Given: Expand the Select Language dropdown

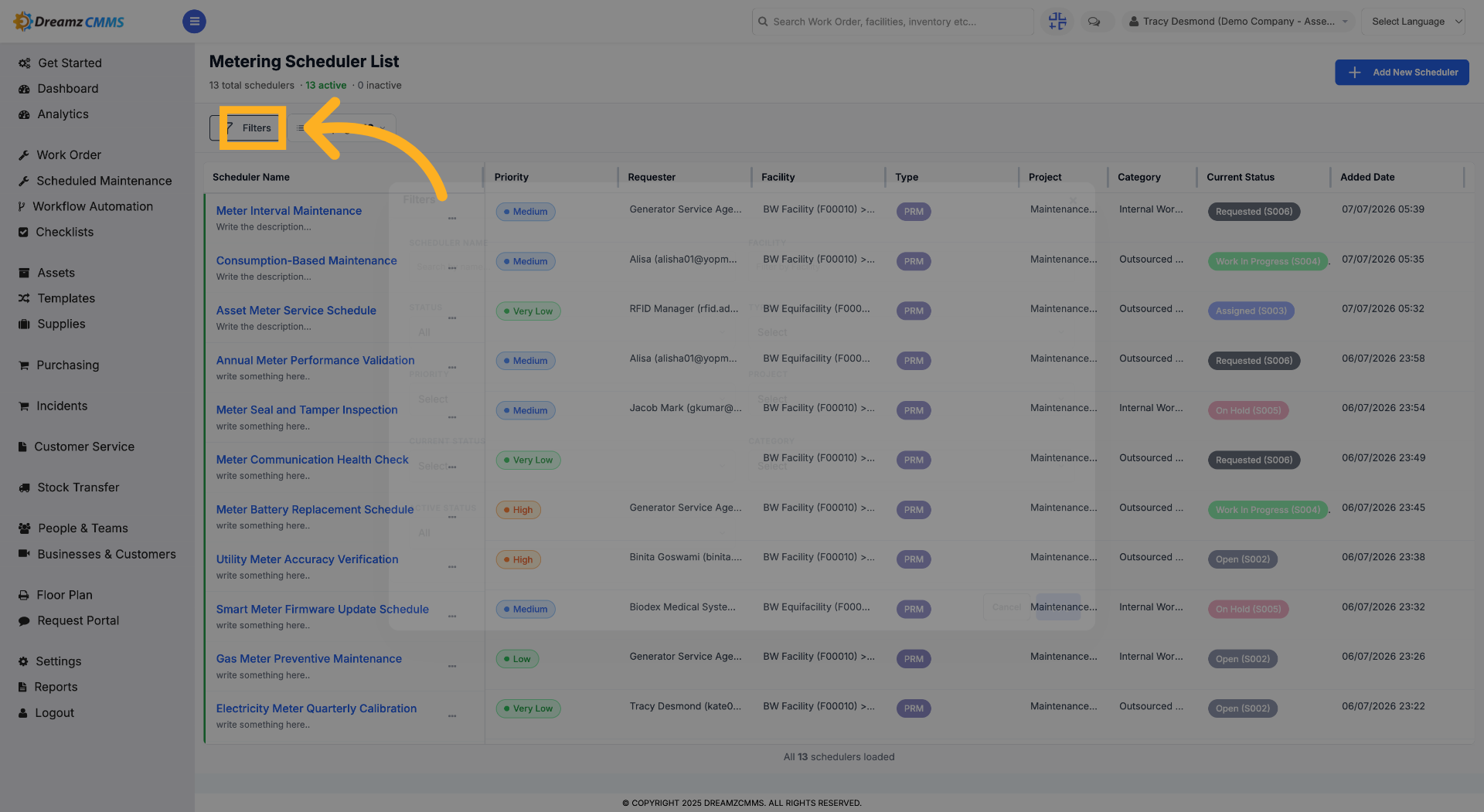Looking at the screenshot, I should coord(1413,22).
